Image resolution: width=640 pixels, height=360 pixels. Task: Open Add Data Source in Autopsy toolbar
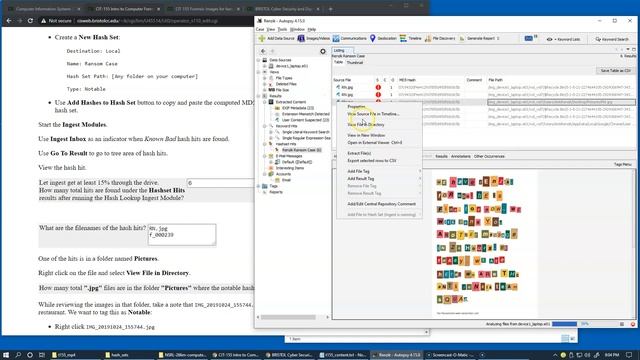point(276,38)
